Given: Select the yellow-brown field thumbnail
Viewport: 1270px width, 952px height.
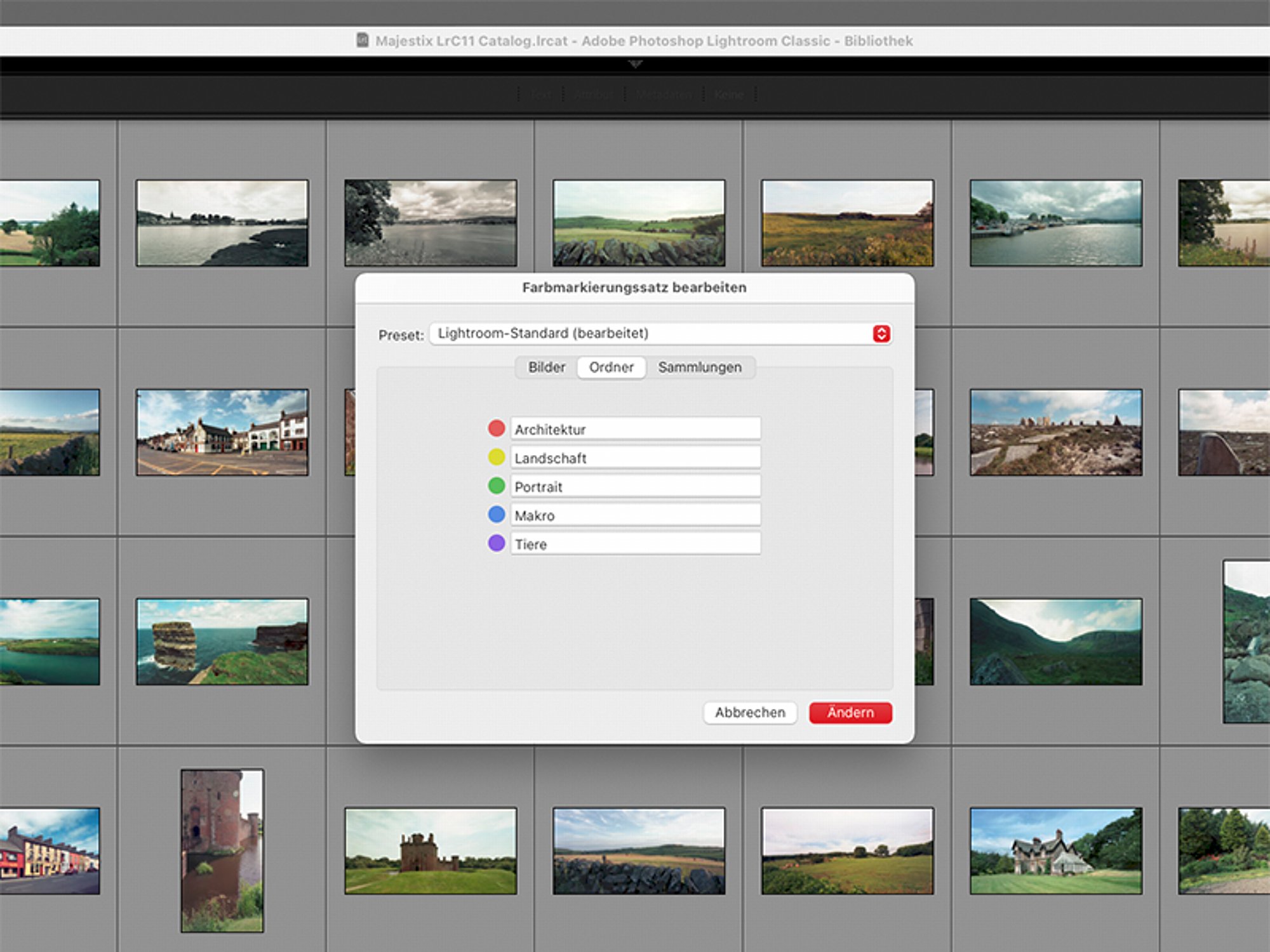Looking at the screenshot, I should [848, 223].
